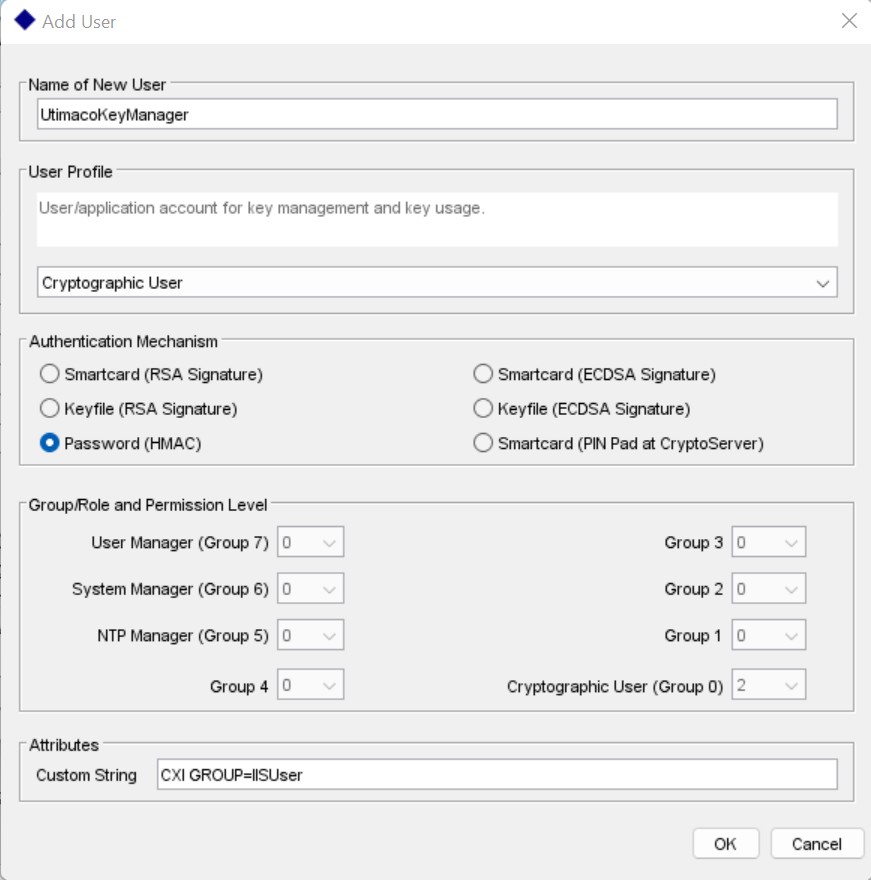The image size is (871, 880).
Task: Click the Group/Role and Permission Level heading
Action: (148, 505)
